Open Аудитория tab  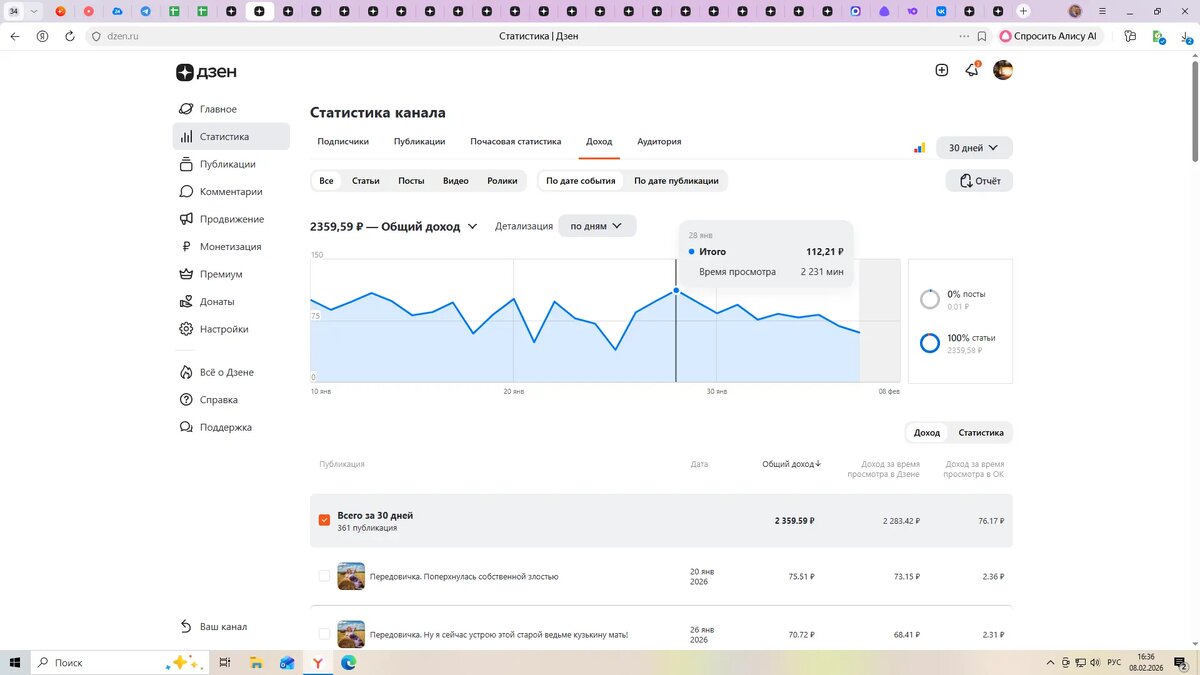click(x=659, y=142)
